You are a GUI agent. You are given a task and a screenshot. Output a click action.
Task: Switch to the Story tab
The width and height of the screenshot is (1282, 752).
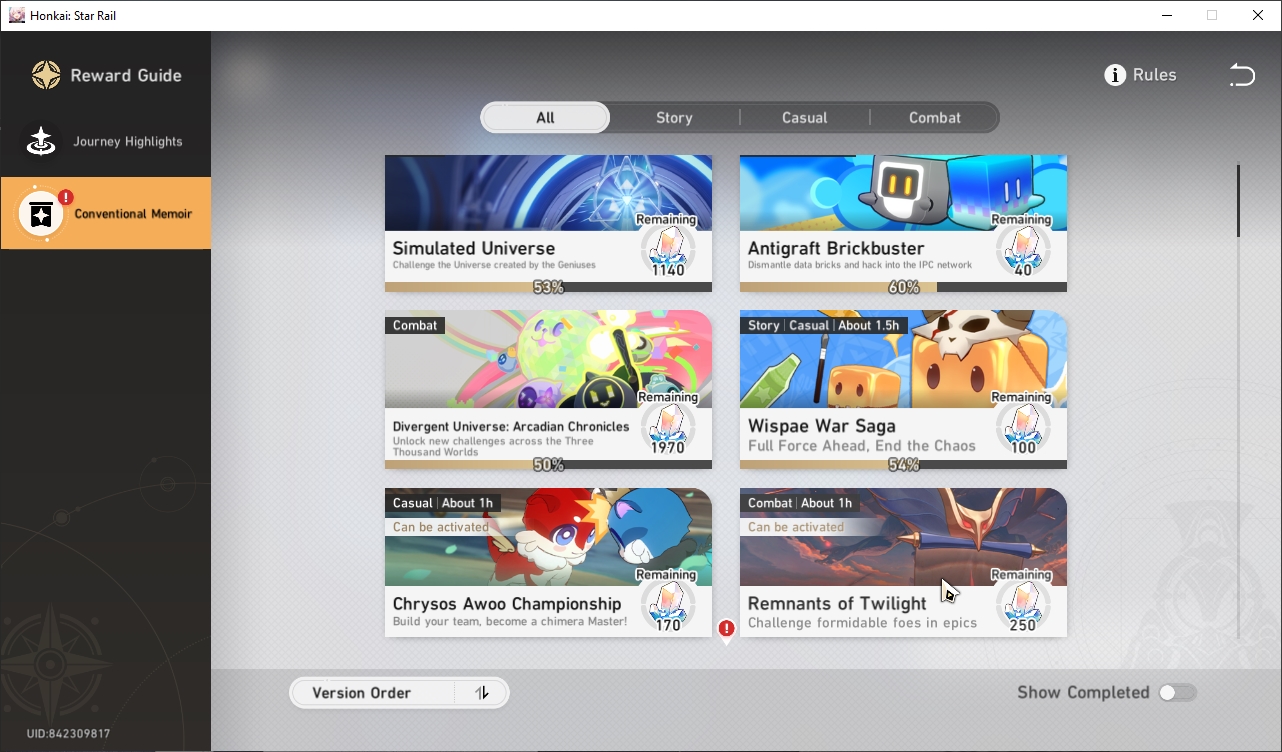(x=674, y=117)
